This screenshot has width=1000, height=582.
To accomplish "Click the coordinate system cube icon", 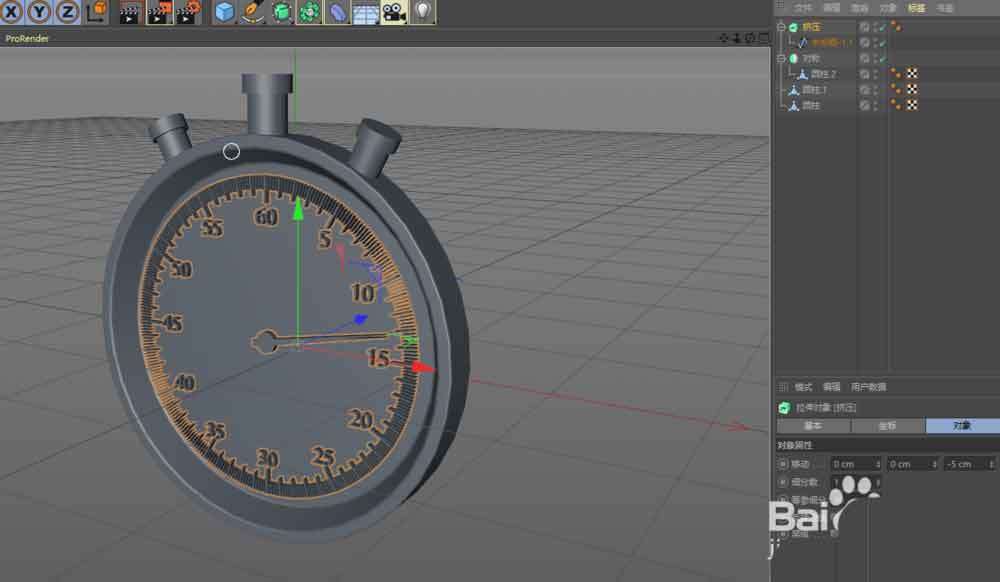I will point(97,12).
